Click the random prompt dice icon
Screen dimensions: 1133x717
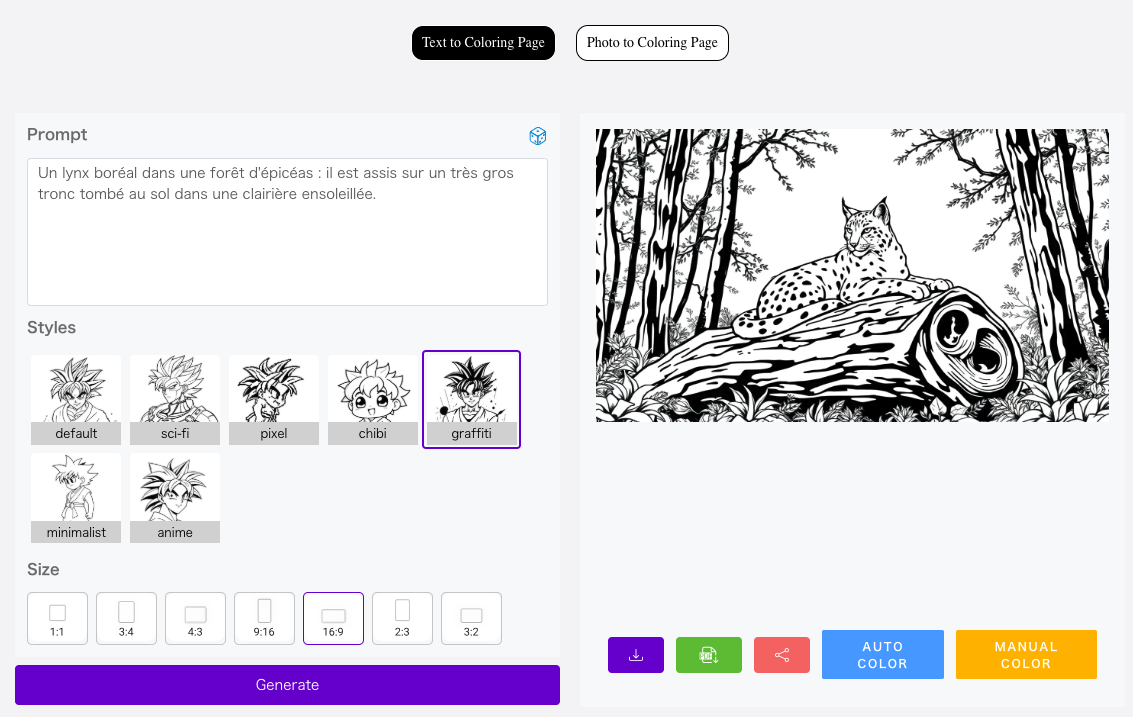tap(538, 136)
